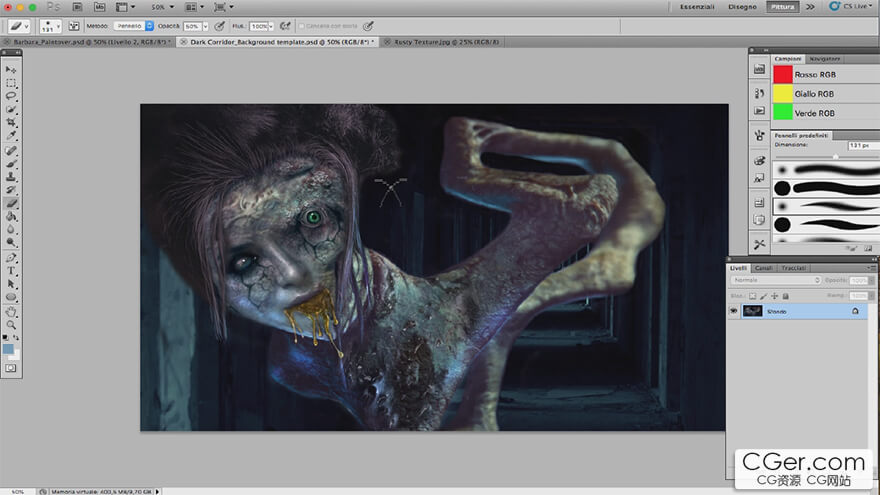
Task: Select the Dodge tool
Action: click(x=11, y=242)
